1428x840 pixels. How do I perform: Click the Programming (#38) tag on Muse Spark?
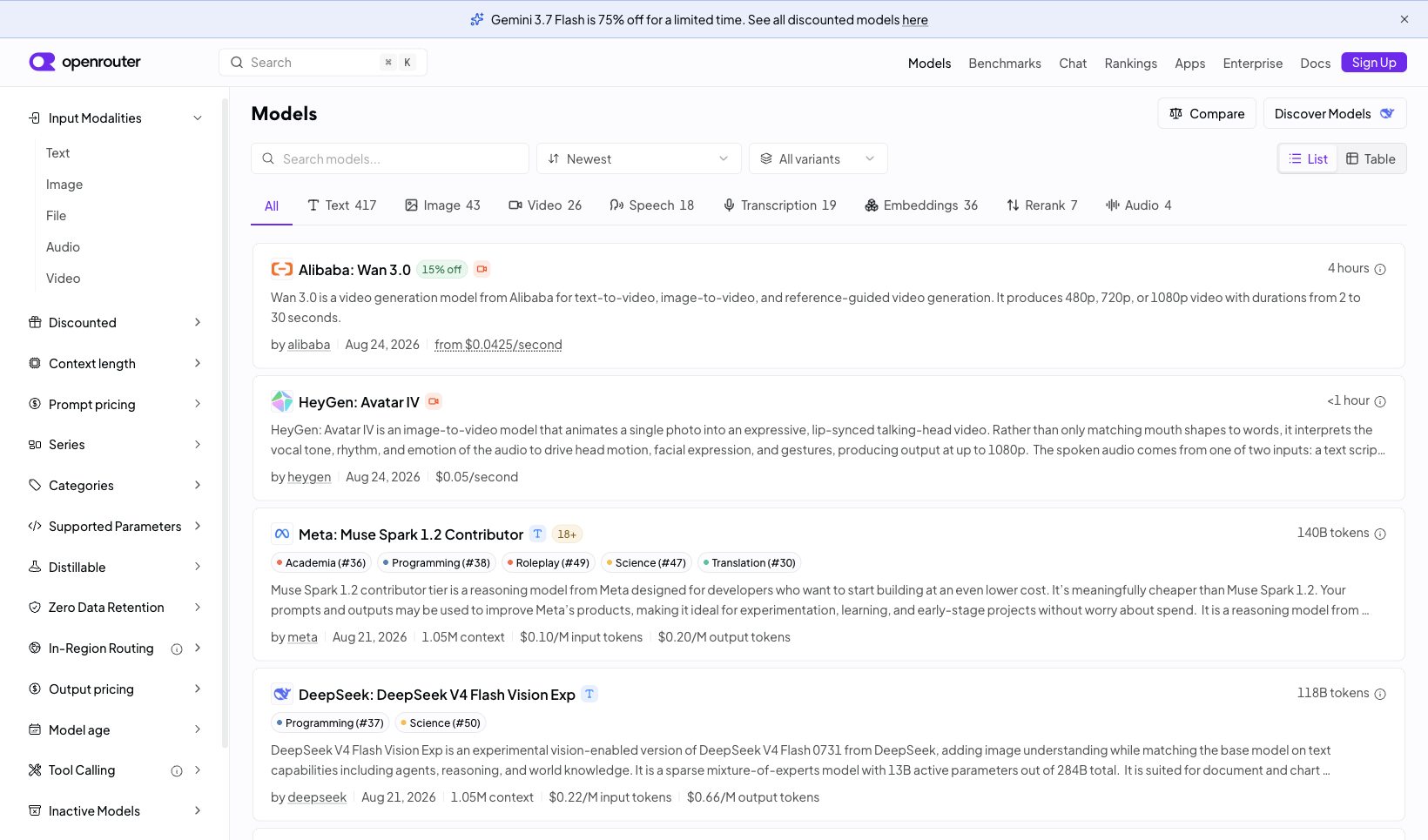436,562
